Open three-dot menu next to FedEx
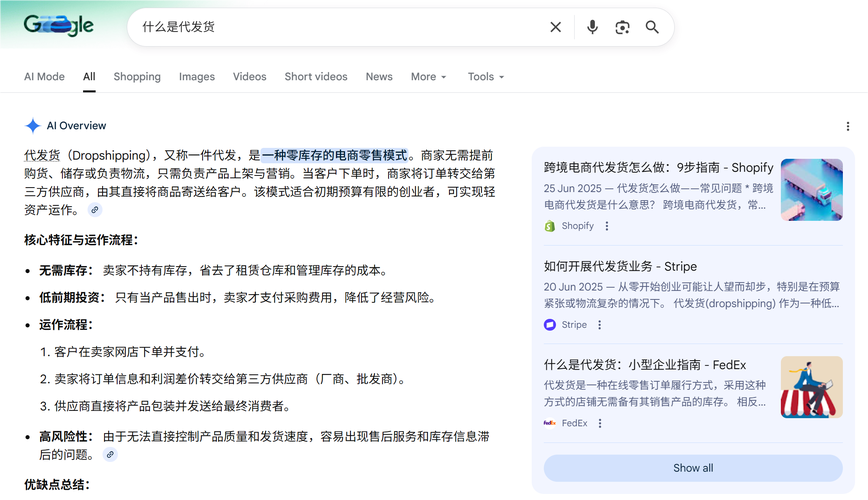868x500 pixels. click(x=600, y=423)
